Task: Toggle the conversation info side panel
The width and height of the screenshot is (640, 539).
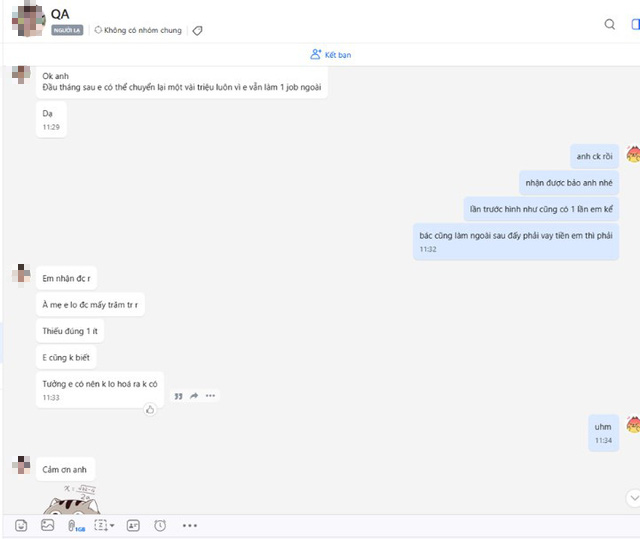Action: tap(635, 24)
